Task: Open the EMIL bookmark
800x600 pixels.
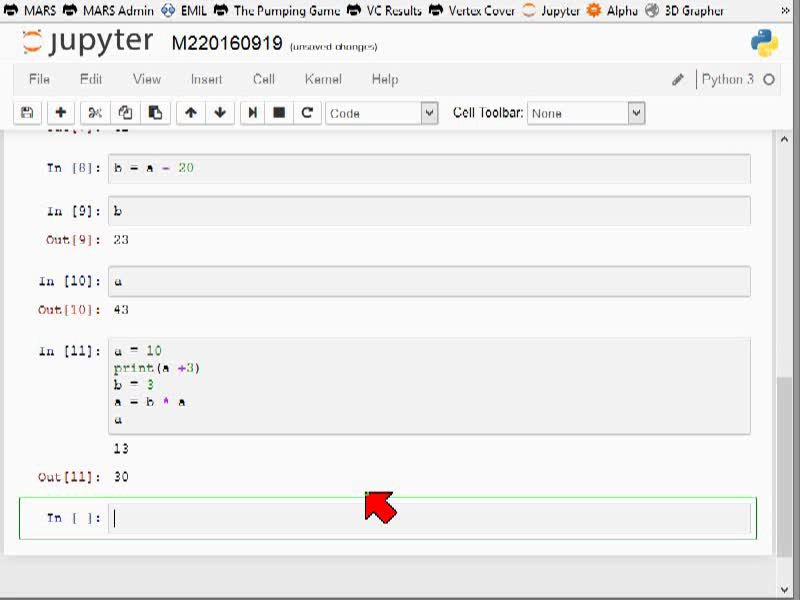Action: click(184, 10)
